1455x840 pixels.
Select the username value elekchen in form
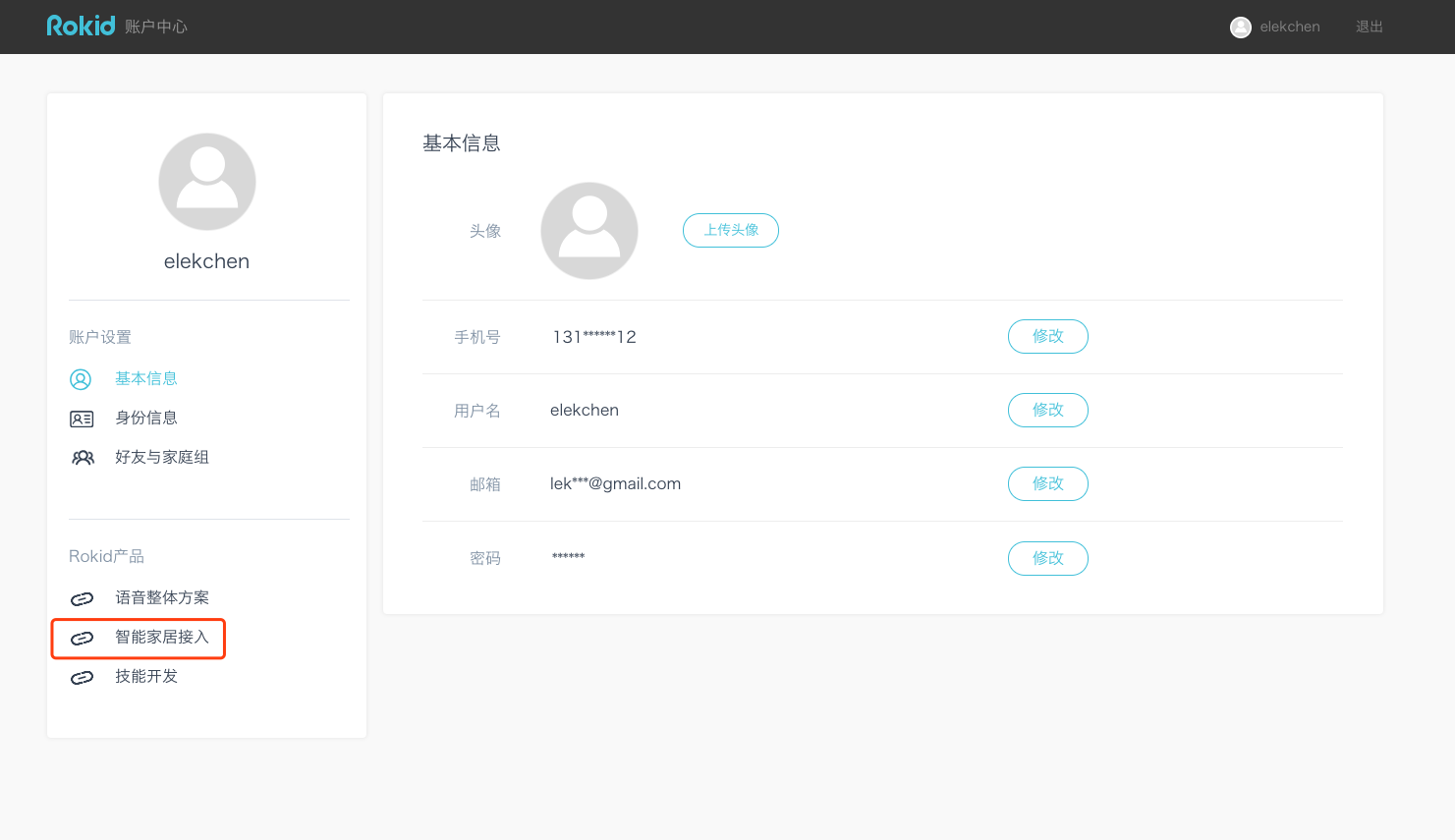pyautogui.click(x=585, y=411)
